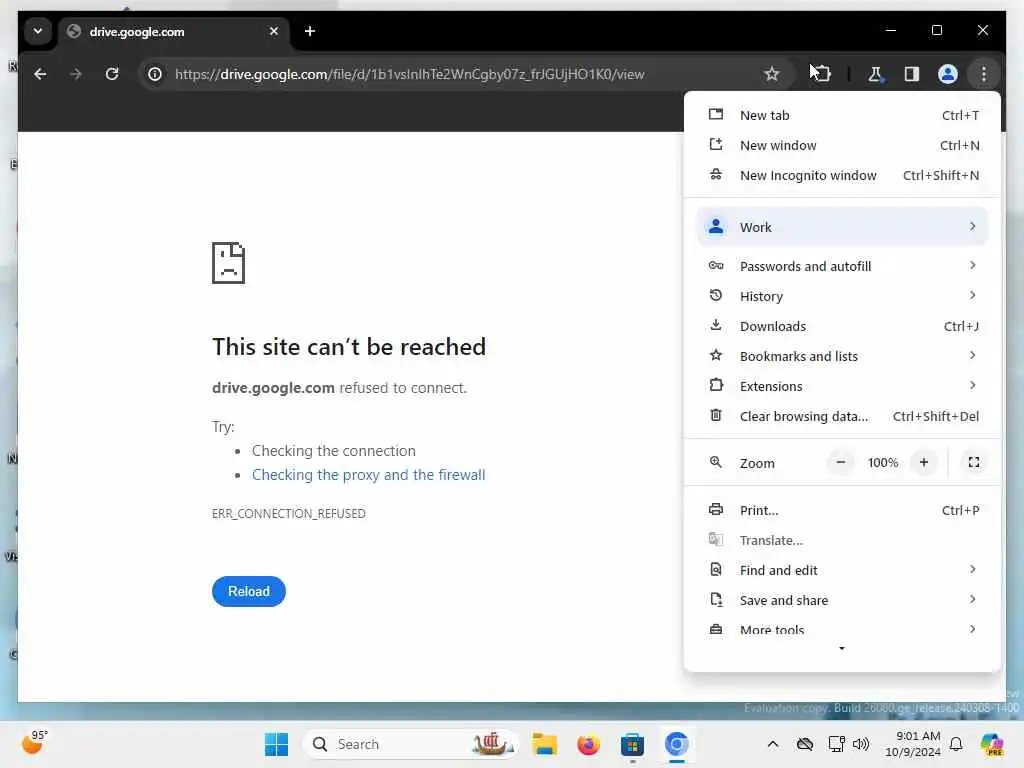Close the drive.google.com tab
This screenshot has height=768, width=1024.
(x=274, y=31)
